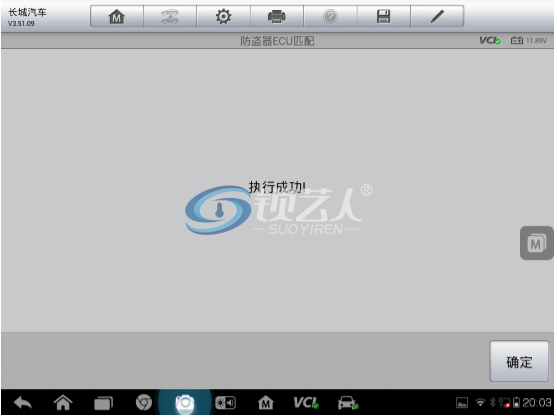This screenshot has height=419, width=557.
Task: Tap the clock showing 20:03
Action: pos(536,402)
